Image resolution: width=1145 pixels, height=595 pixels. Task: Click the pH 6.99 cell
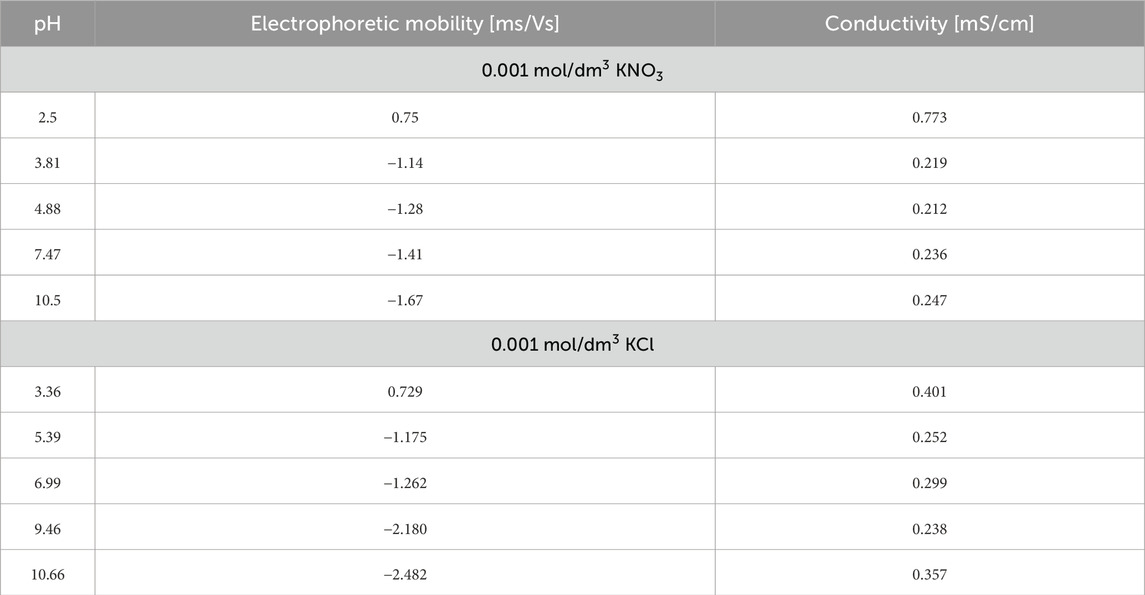tap(47, 483)
